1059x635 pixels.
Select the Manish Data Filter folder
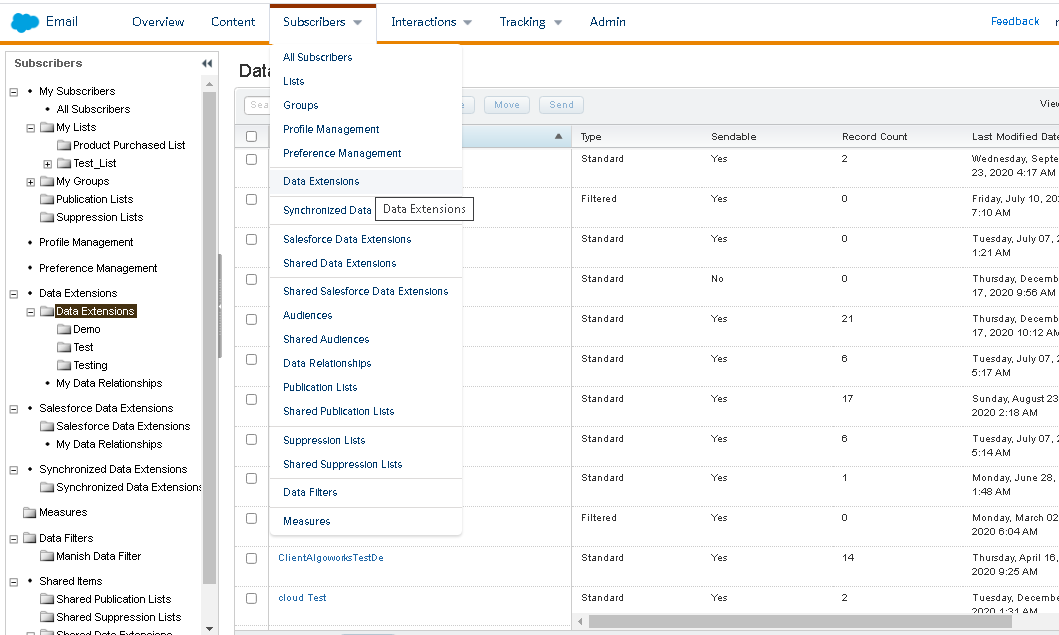[98, 556]
